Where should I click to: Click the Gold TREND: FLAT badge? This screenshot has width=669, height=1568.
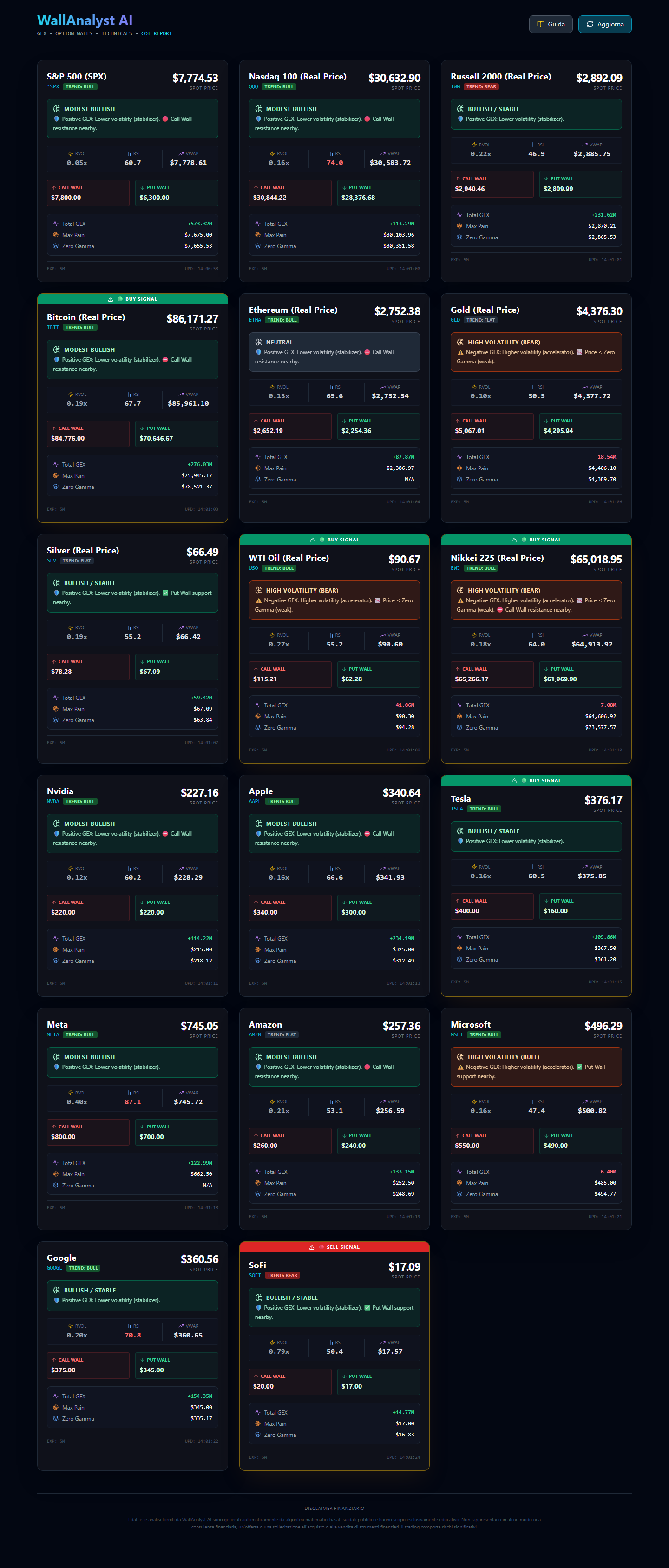[x=481, y=320]
